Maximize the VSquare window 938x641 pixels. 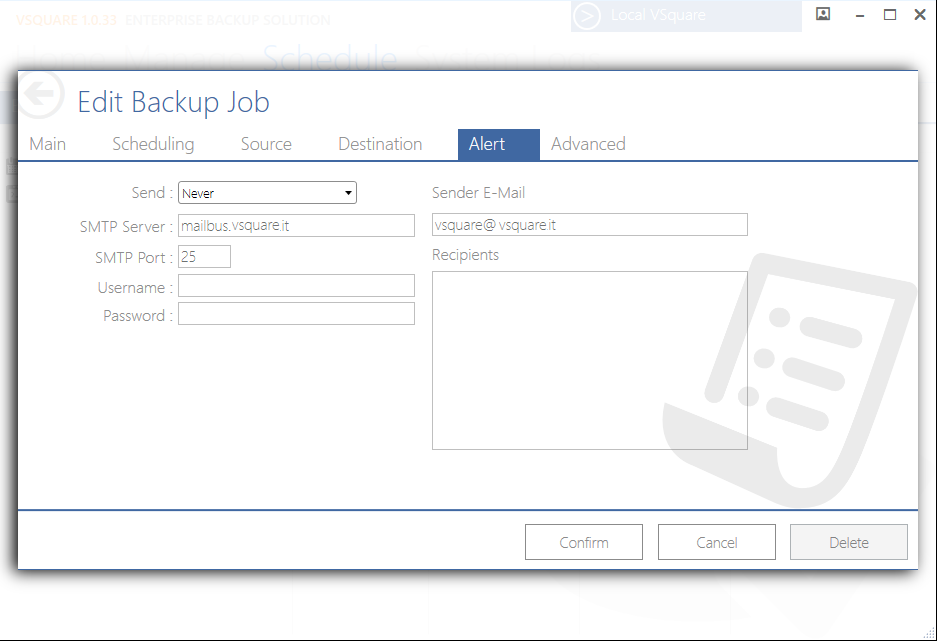pyautogui.click(x=890, y=15)
